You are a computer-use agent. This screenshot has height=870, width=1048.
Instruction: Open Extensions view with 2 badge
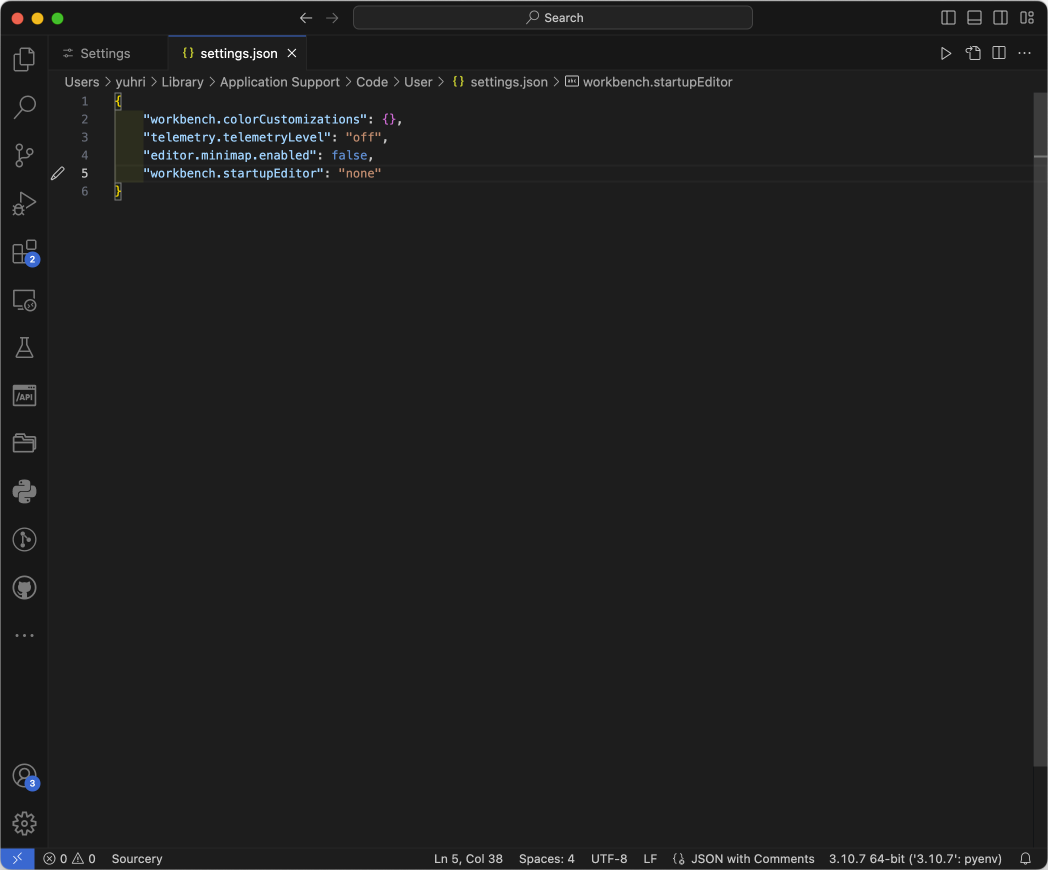[x=25, y=253]
